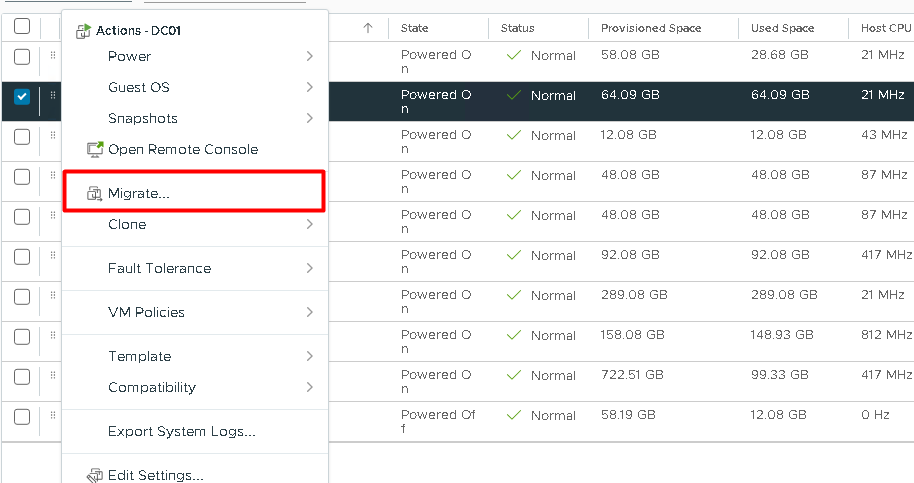Click the Powered Off state cell
Viewport: 914px width, 483px height.
(438, 422)
